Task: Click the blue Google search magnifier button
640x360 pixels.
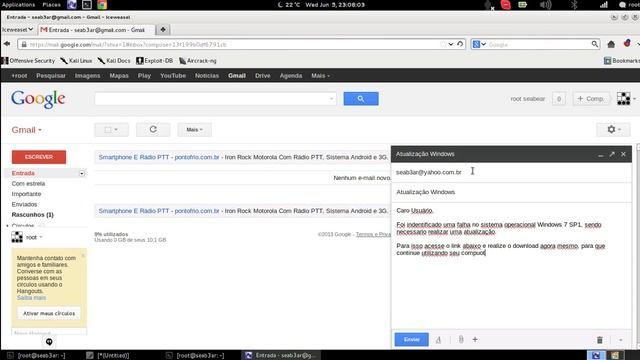Action: tap(361, 99)
